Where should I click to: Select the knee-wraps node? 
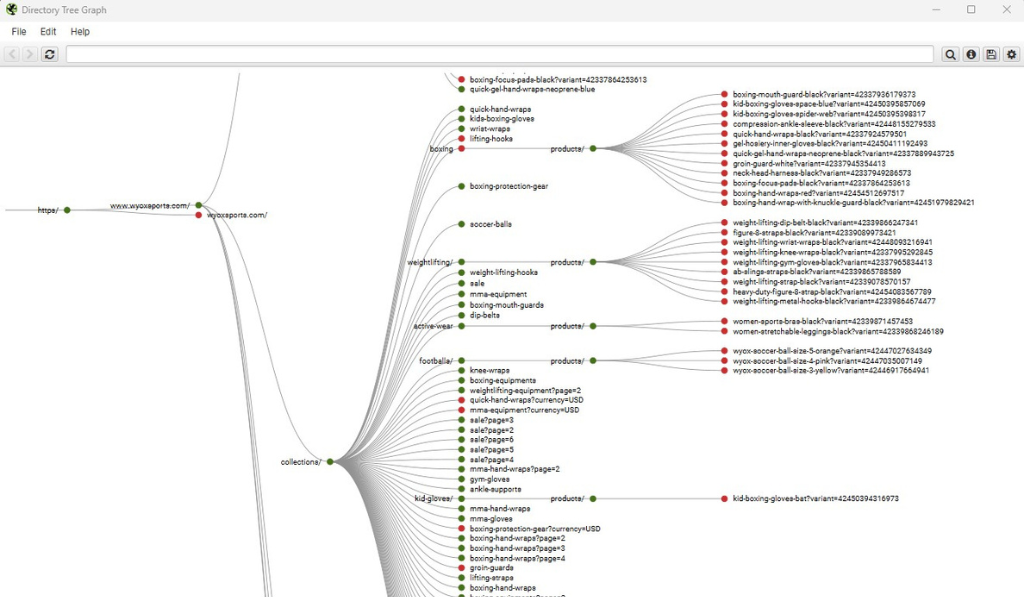[x=462, y=370]
